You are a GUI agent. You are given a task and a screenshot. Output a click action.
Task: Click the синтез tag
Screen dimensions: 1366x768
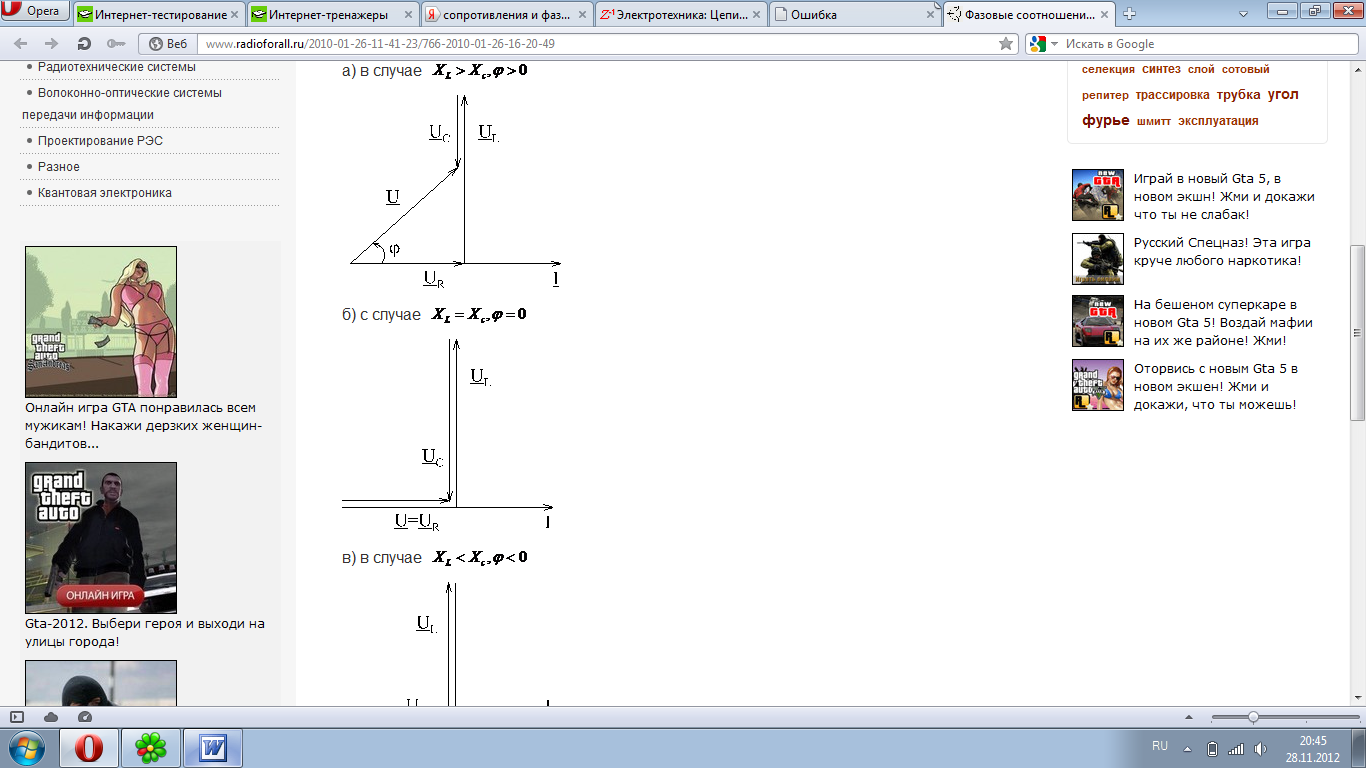[1161, 69]
